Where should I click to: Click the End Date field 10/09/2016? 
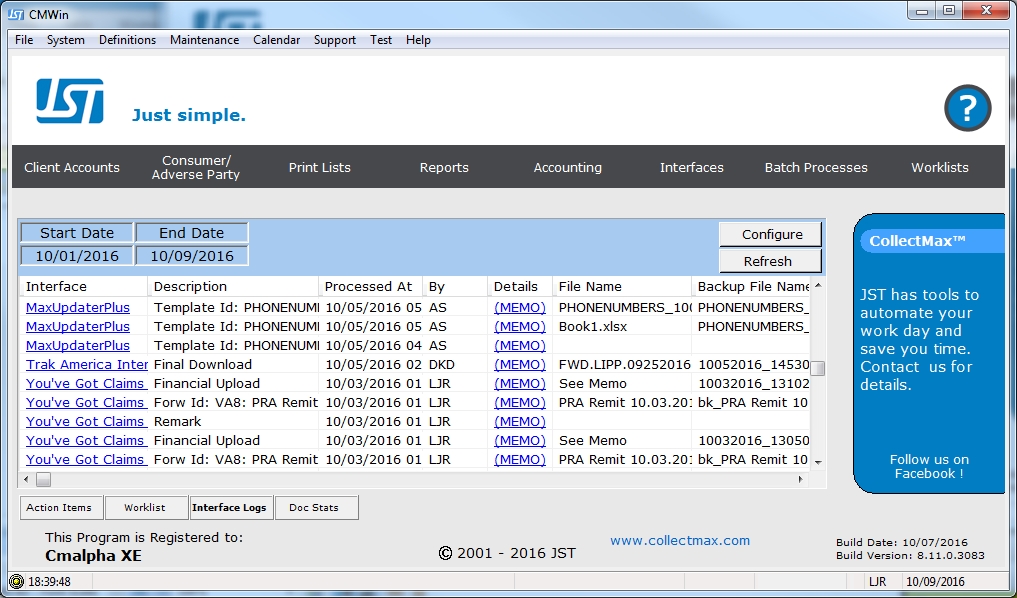point(192,256)
